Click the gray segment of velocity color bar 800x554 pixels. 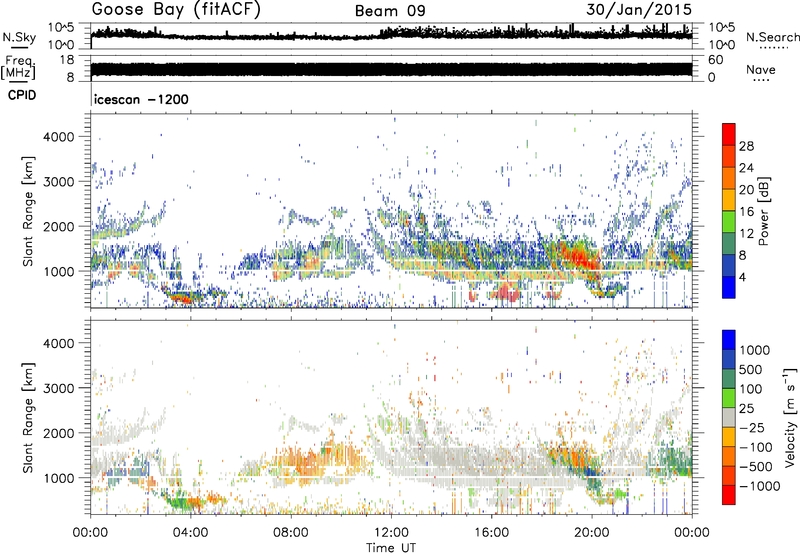click(x=729, y=418)
